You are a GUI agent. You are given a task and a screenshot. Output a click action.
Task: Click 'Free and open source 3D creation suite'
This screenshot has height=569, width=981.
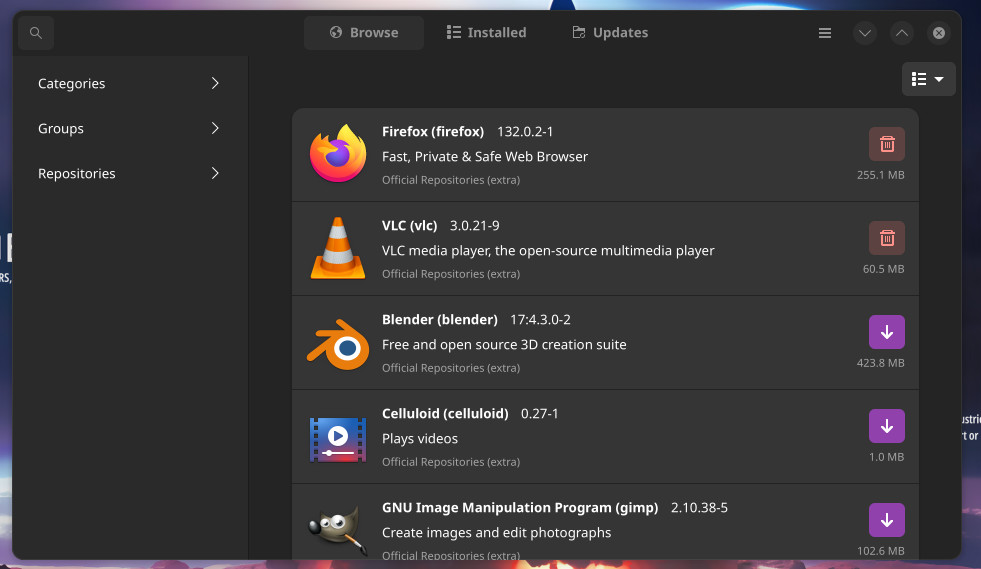[x=504, y=344]
